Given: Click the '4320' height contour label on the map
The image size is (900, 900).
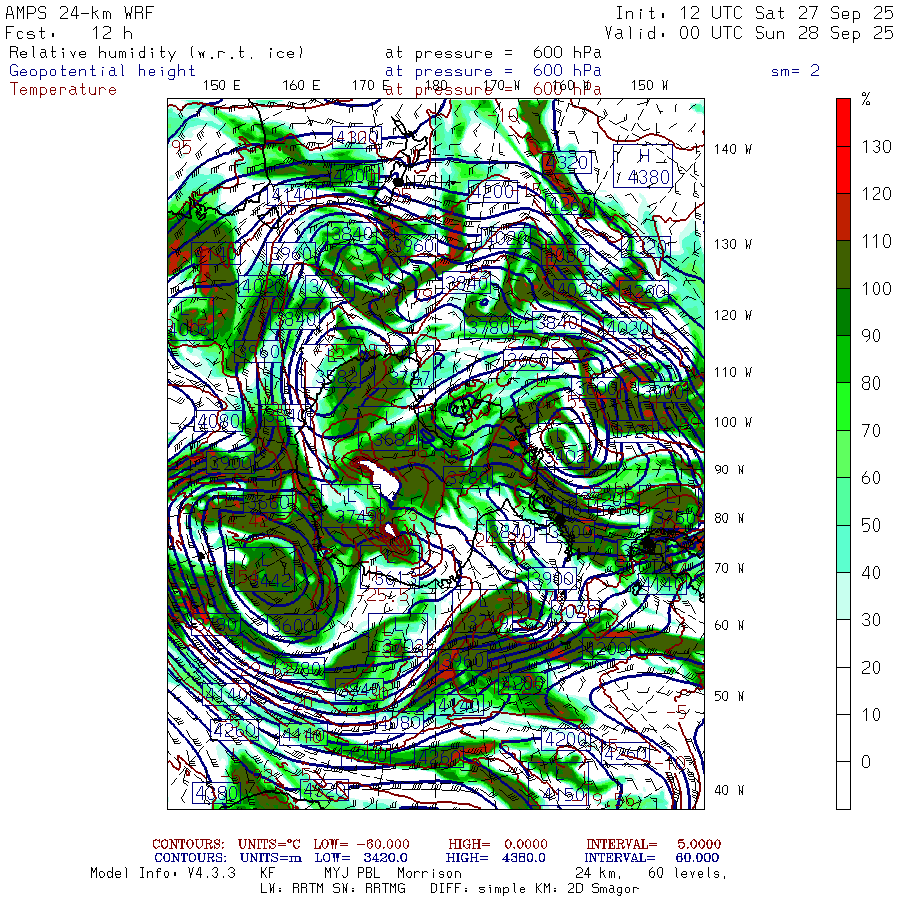Looking at the screenshot, I should click(x=567, y=162).
